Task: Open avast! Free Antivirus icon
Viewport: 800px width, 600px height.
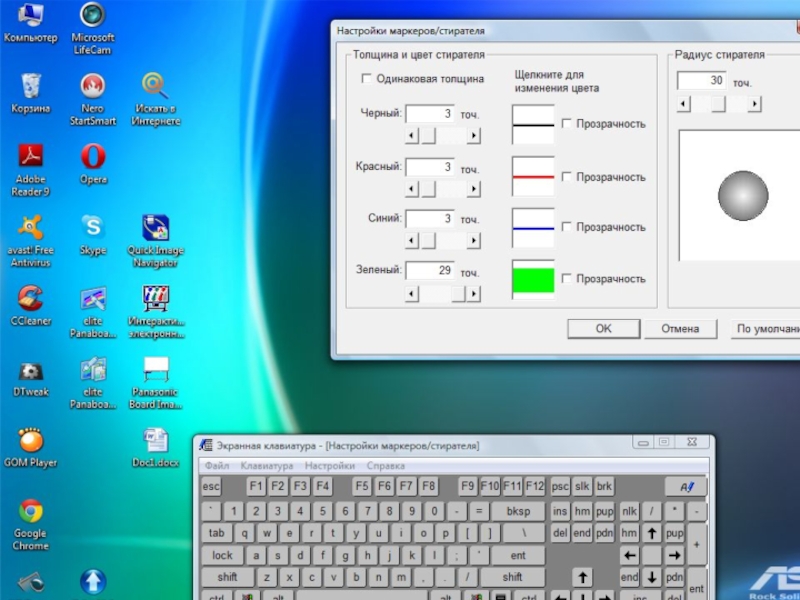Action: click(x=31, y=228)
